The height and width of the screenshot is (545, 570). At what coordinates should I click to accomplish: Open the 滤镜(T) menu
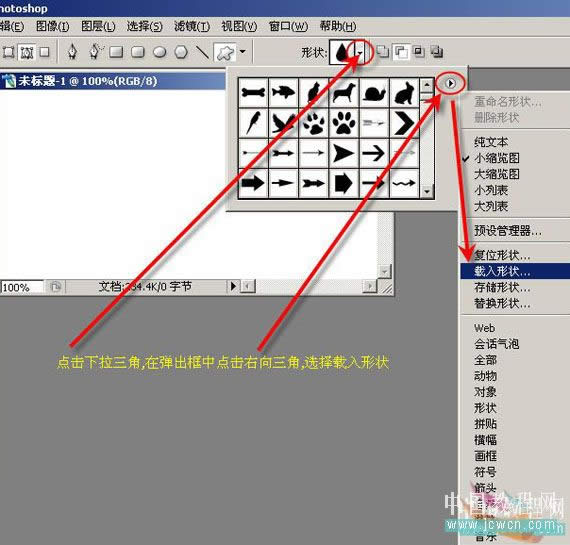point(192,26)
